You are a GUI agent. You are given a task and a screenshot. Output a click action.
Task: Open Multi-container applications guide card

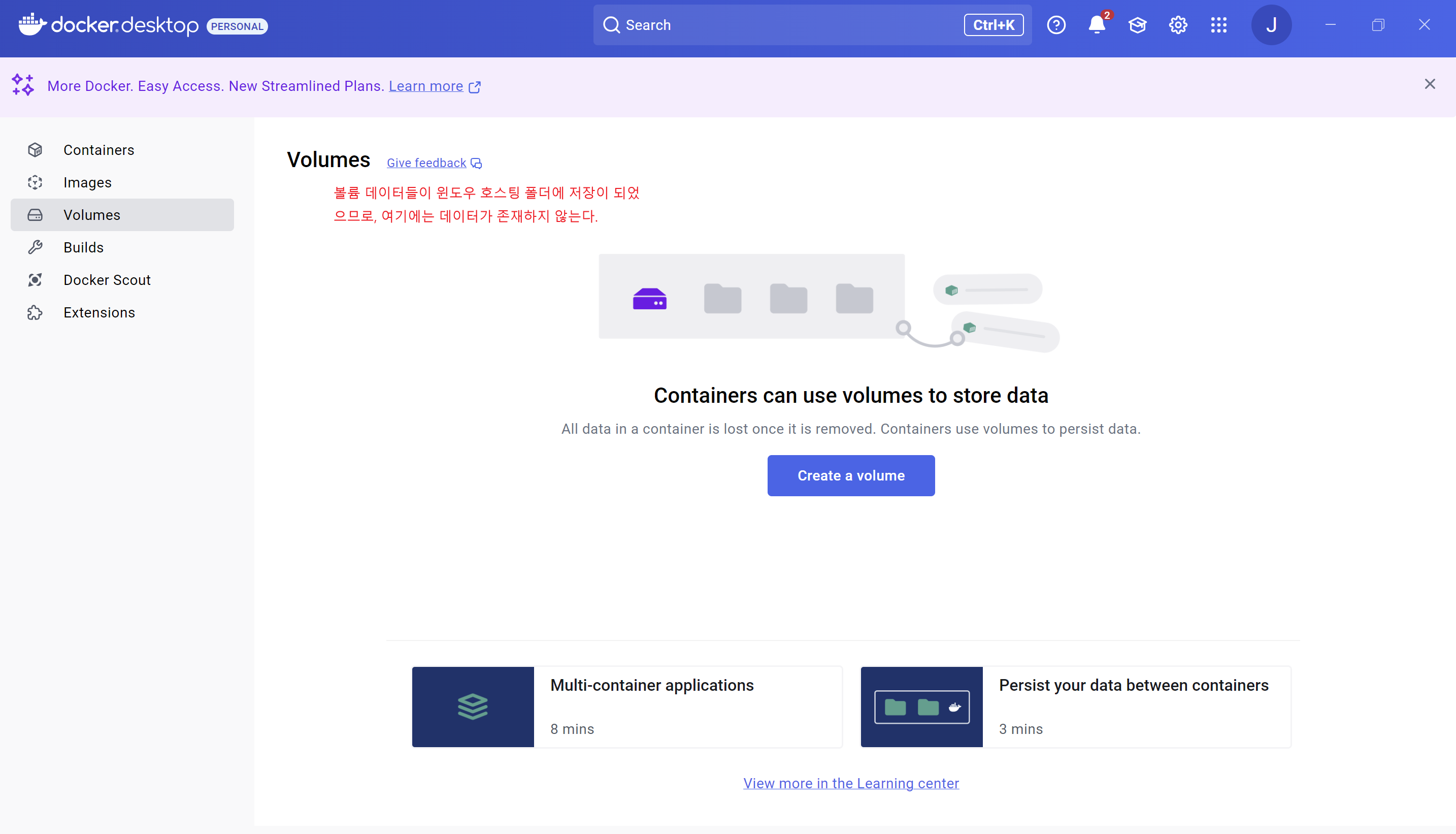point(626,707)
